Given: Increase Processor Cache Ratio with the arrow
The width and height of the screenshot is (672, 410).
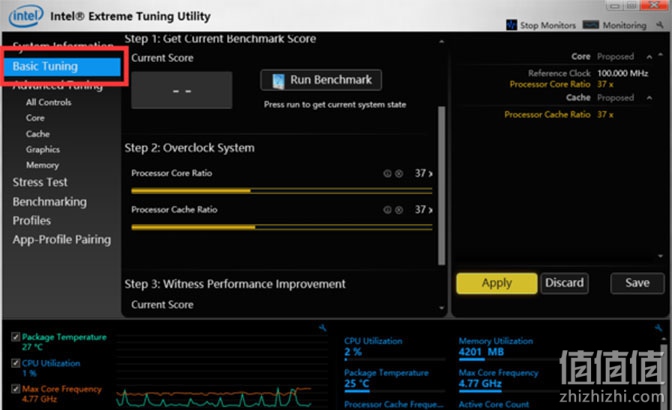Looking at the screenshot, I should point(430,210).
